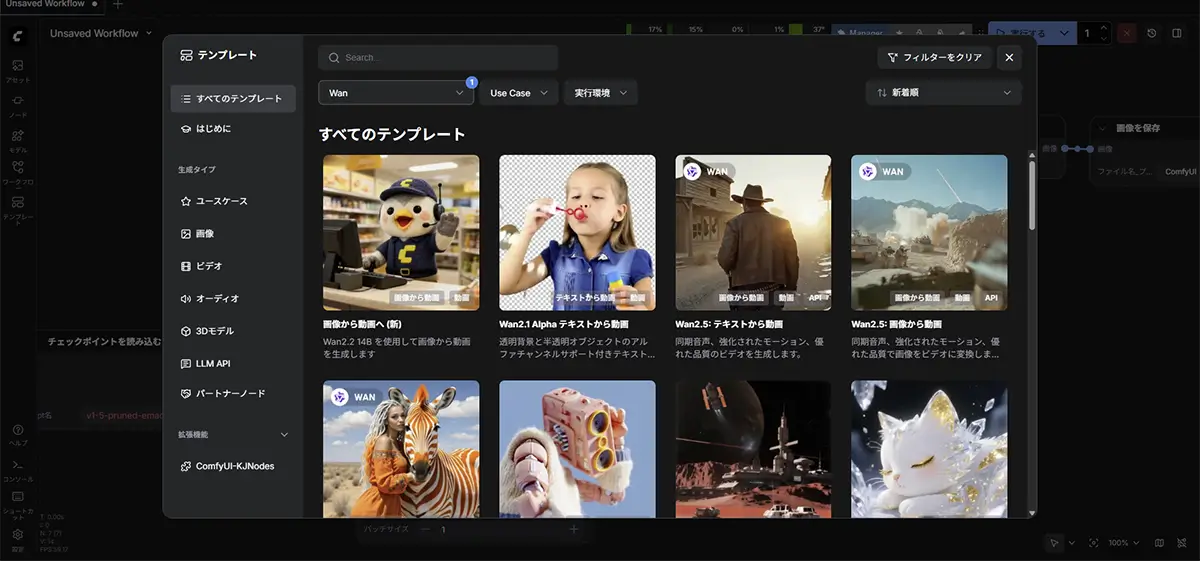Open 画像から動画へ (新) penguin template

[401, 232]
